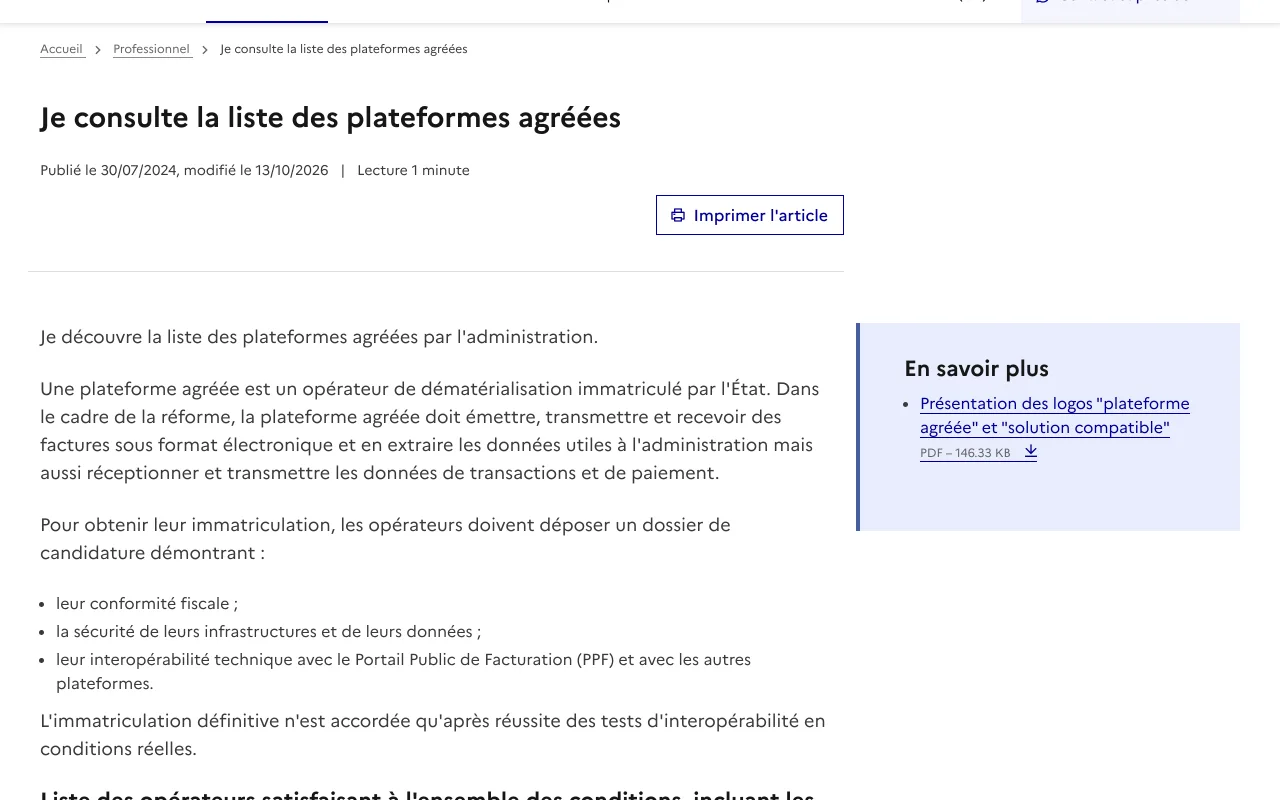Click the "En savoir plus" heading

click(x=977, y=369)
